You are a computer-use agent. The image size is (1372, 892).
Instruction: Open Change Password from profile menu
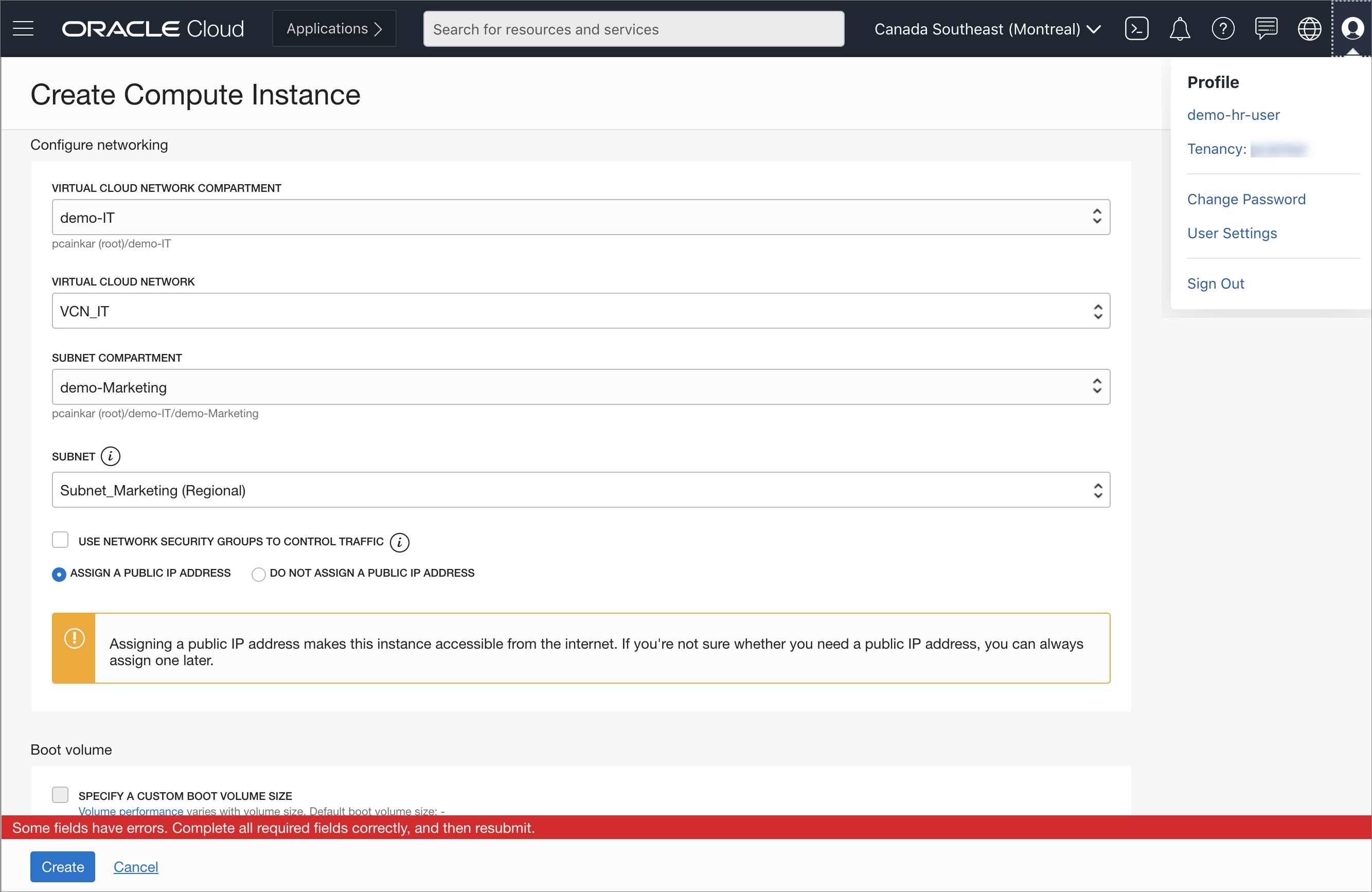coord(1246,200)
